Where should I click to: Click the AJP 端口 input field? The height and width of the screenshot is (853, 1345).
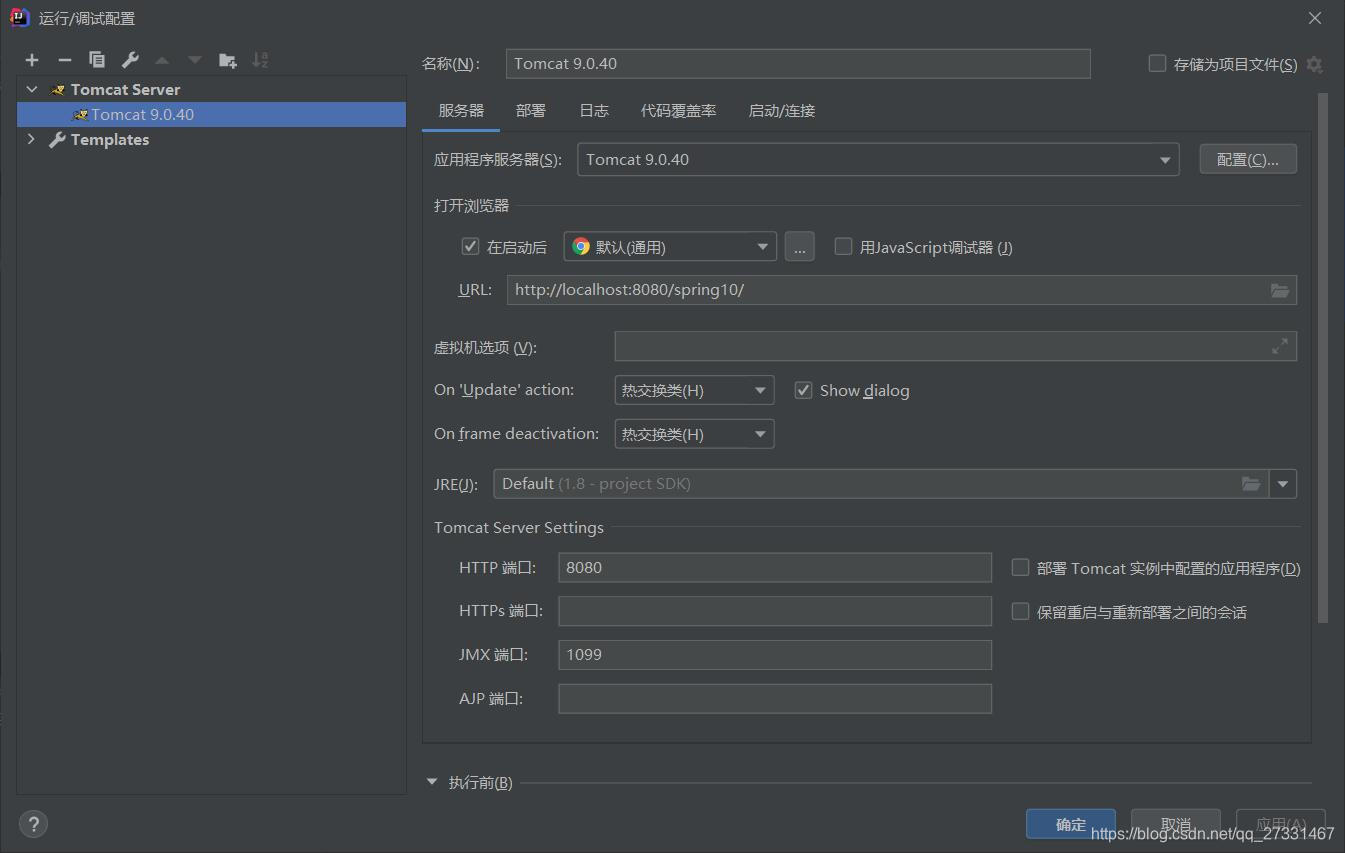tap(775, 698)
